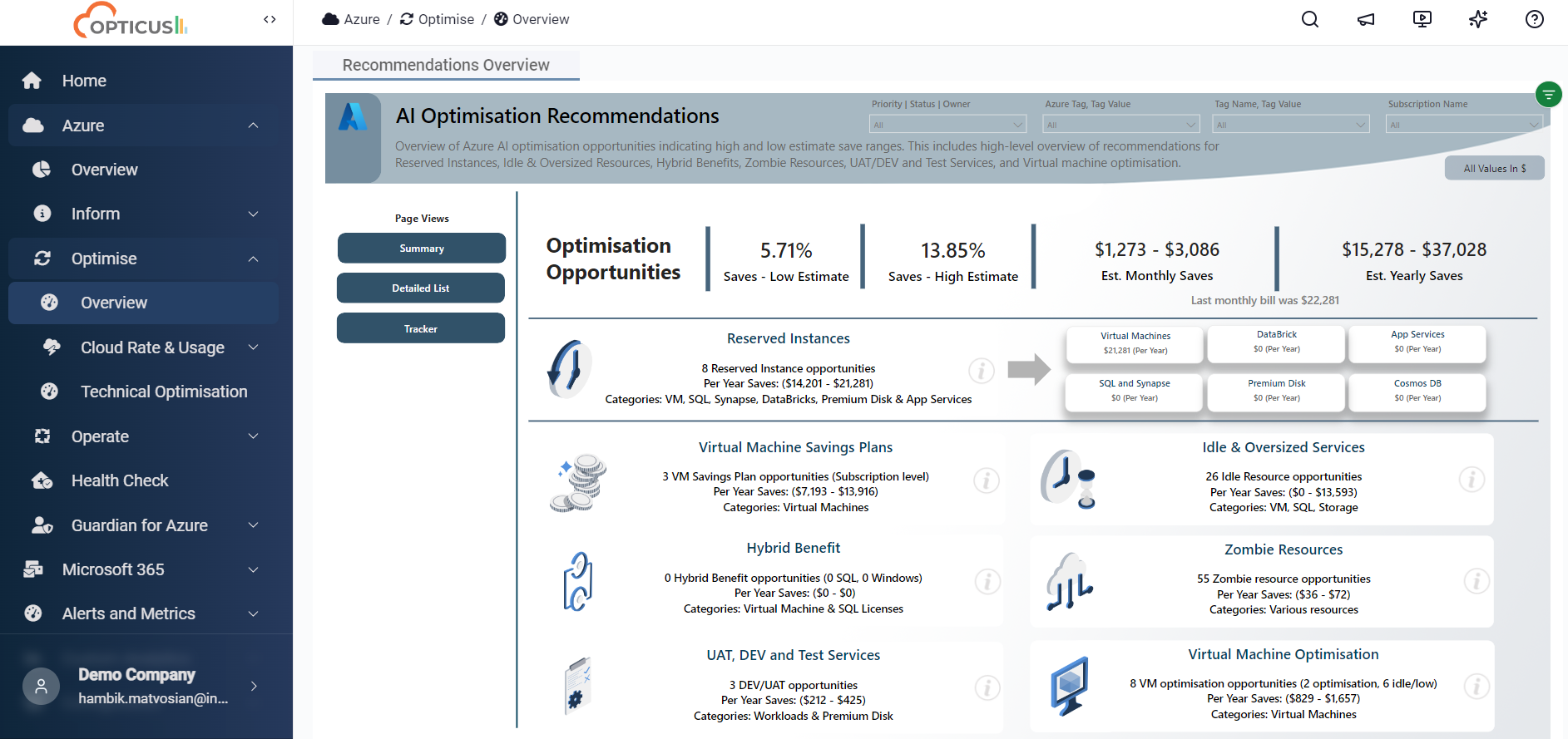
Task: Click info icon for Zombie Resources
Action: point(1476,580)
